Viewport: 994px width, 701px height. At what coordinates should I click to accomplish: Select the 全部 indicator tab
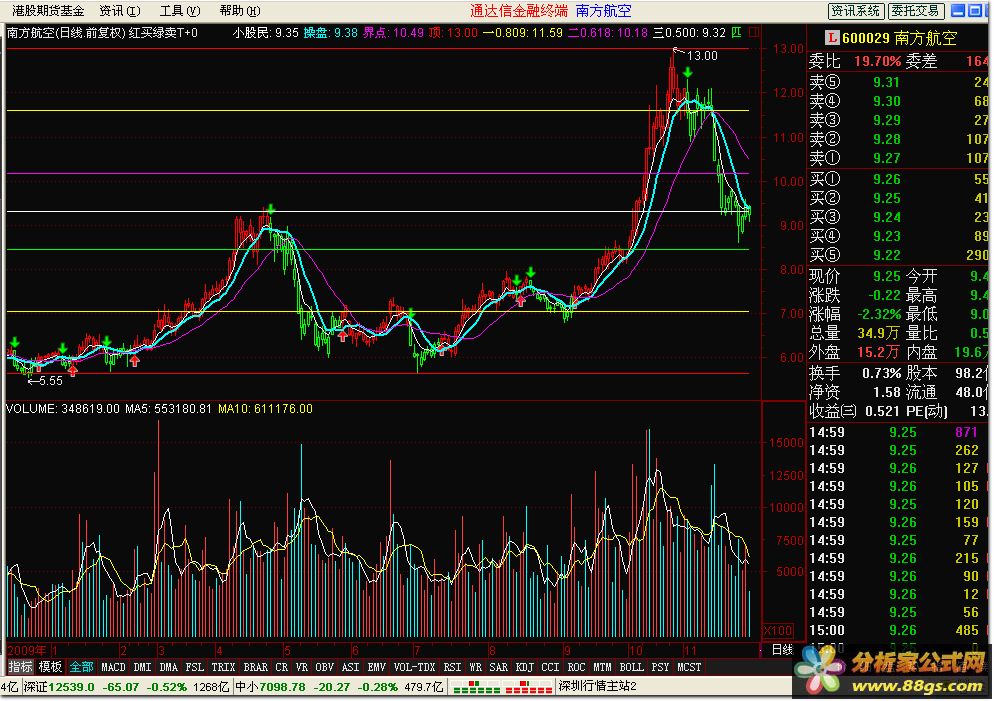coord(81,667)
